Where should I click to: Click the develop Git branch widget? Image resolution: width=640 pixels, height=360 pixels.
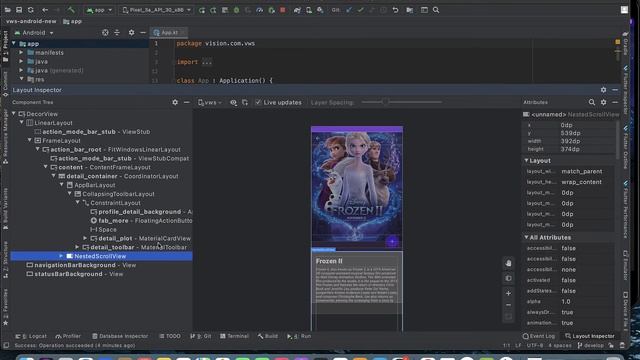(x=590, y=346)
